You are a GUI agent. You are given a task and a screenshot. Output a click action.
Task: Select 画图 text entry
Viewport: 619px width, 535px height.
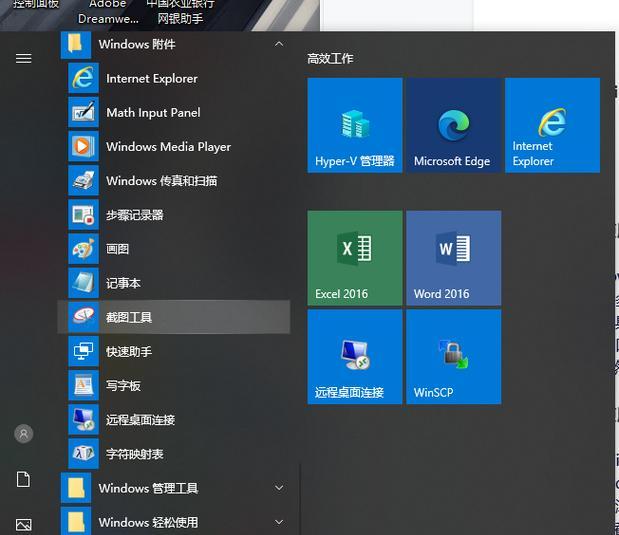117,249
